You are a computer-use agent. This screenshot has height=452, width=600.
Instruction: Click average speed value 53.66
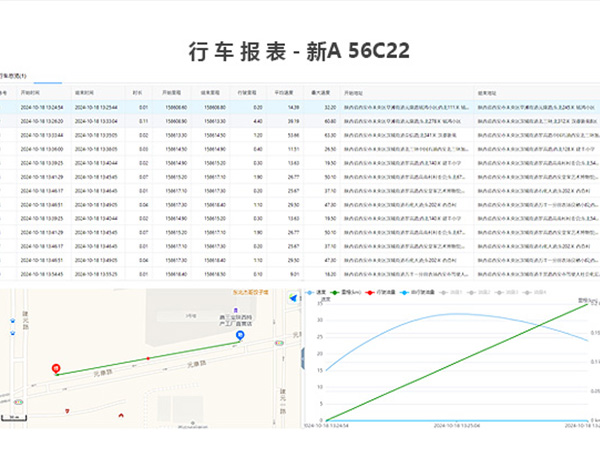[x=293, y=135]
